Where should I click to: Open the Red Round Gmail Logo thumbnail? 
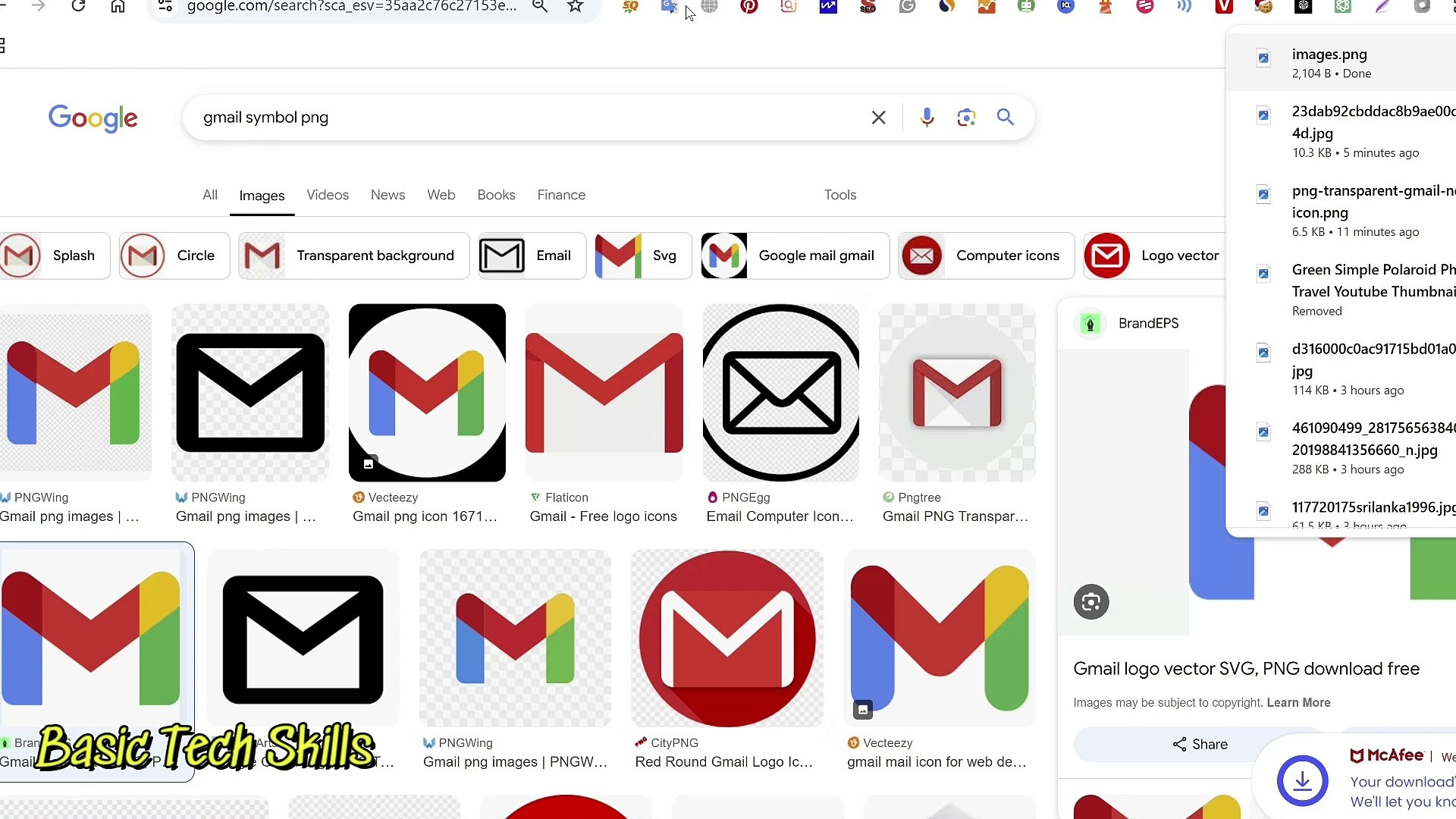(x=726, y=638)
